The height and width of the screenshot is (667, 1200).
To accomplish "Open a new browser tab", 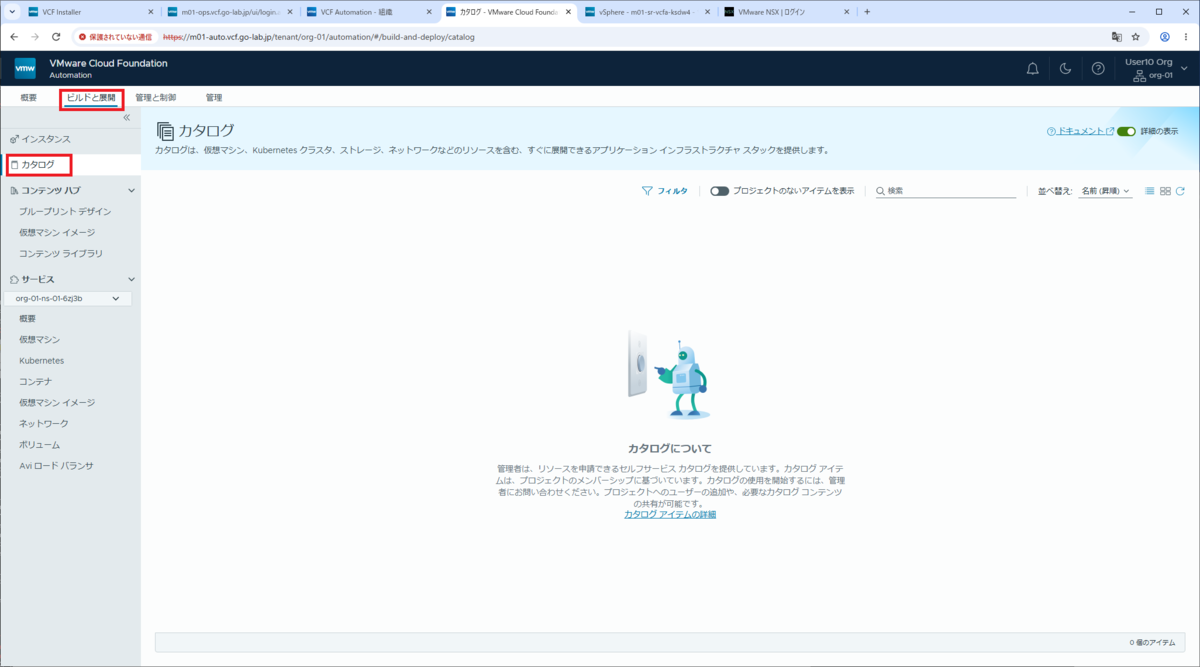I will click(867, 12).
